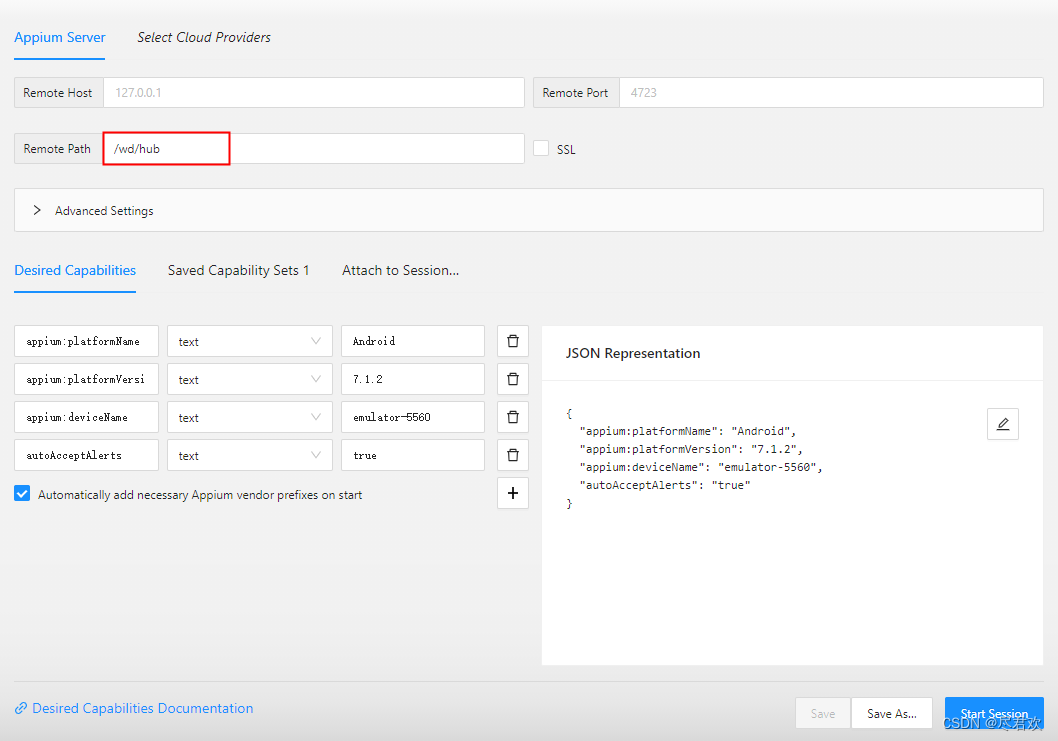Open type dropdown for appium:deviceName

250,417
